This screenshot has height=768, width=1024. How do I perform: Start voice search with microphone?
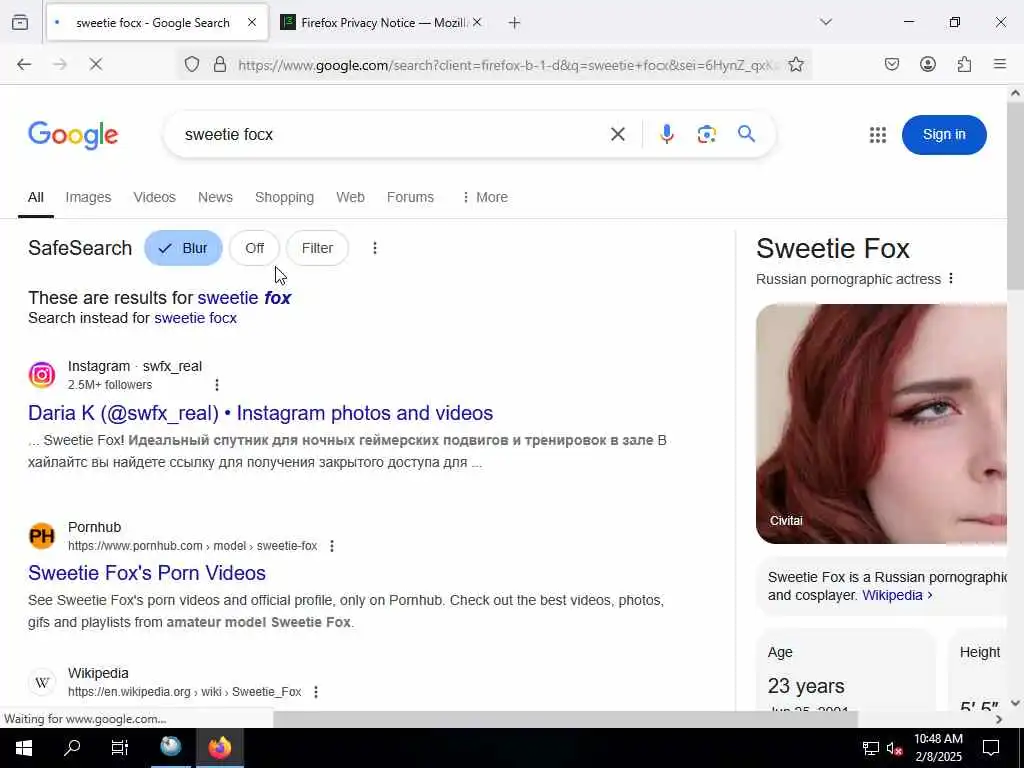pyautogui.click(x=666, y=135)
